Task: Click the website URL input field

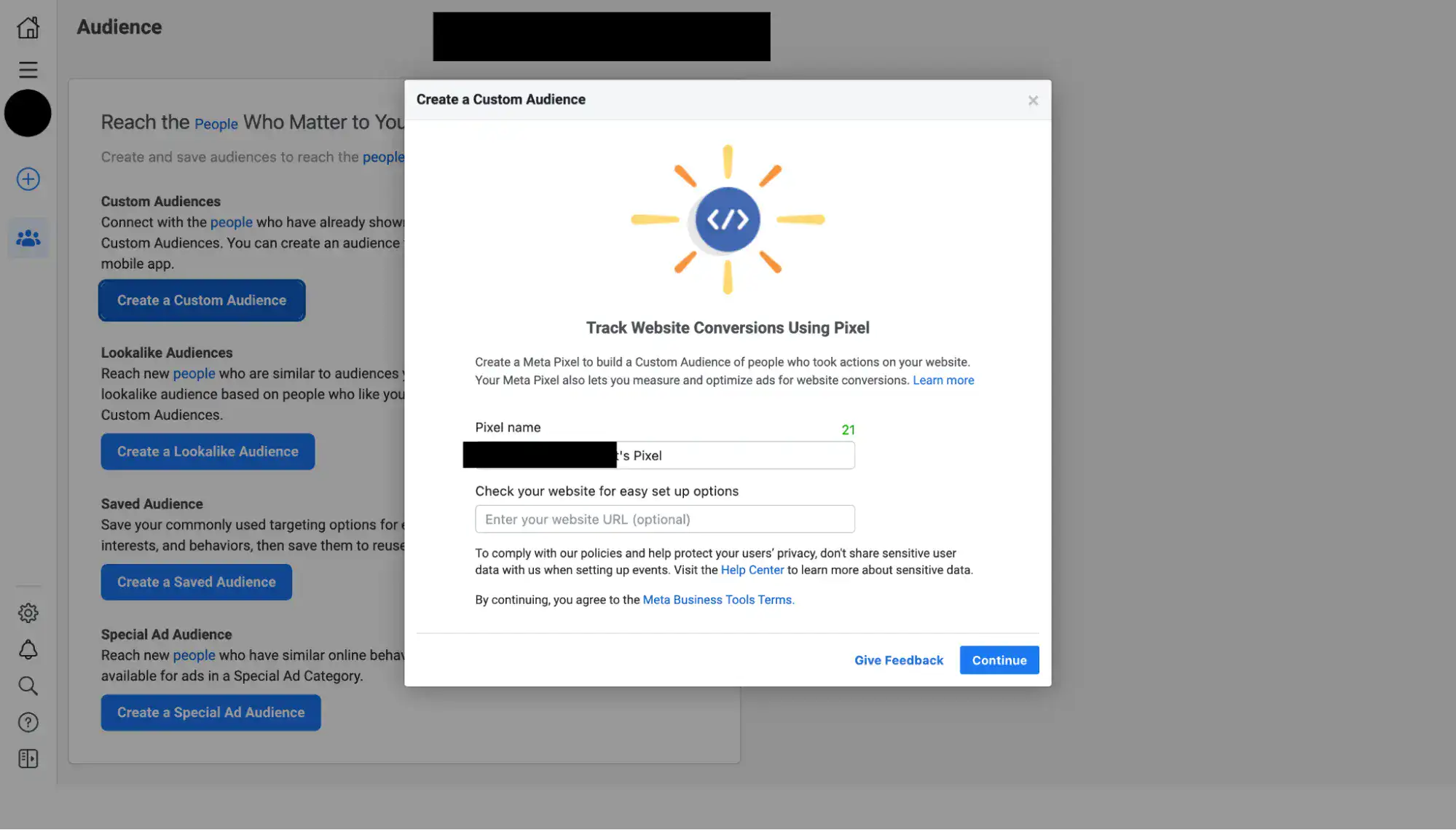Action: (x=664, y=519)
